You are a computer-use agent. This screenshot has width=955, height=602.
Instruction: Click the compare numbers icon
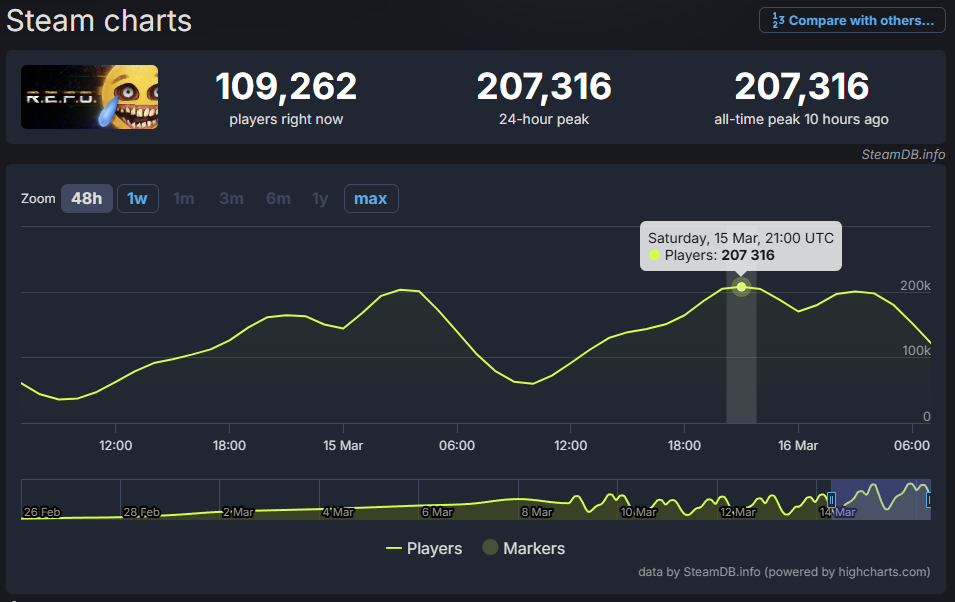[778, 21]
